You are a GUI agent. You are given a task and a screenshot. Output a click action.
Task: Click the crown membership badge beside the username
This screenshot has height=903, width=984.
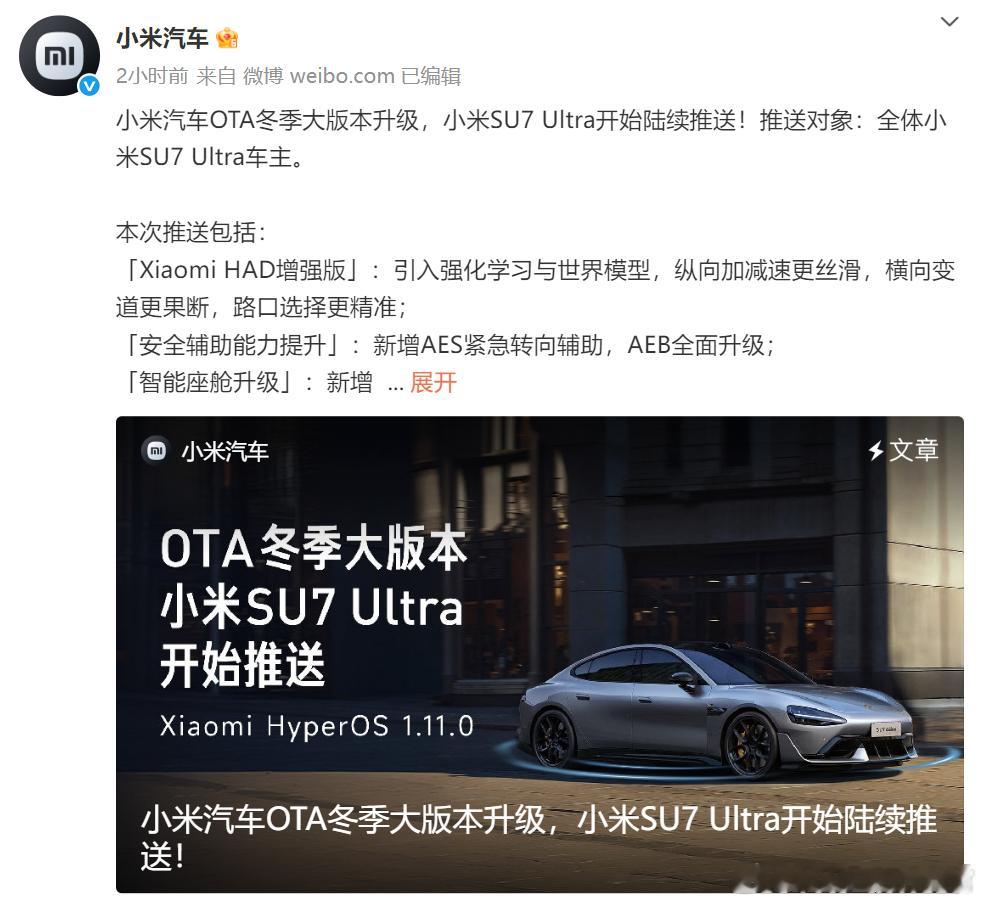[227, 39]
